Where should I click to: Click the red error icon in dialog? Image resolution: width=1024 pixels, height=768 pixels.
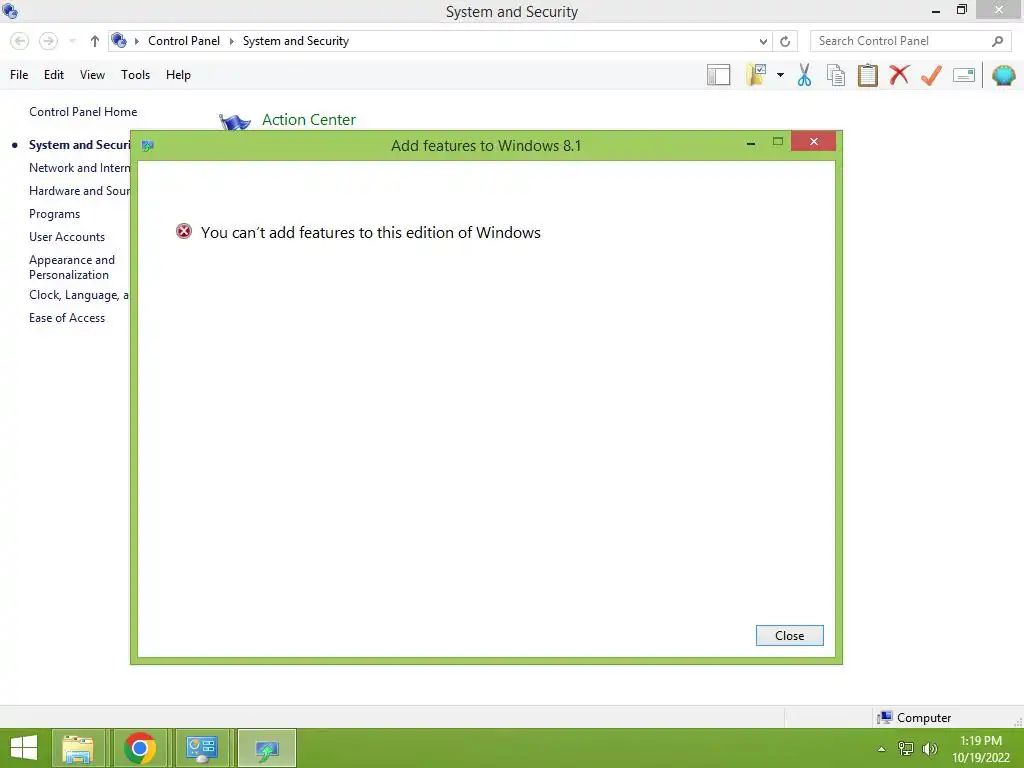184,231
